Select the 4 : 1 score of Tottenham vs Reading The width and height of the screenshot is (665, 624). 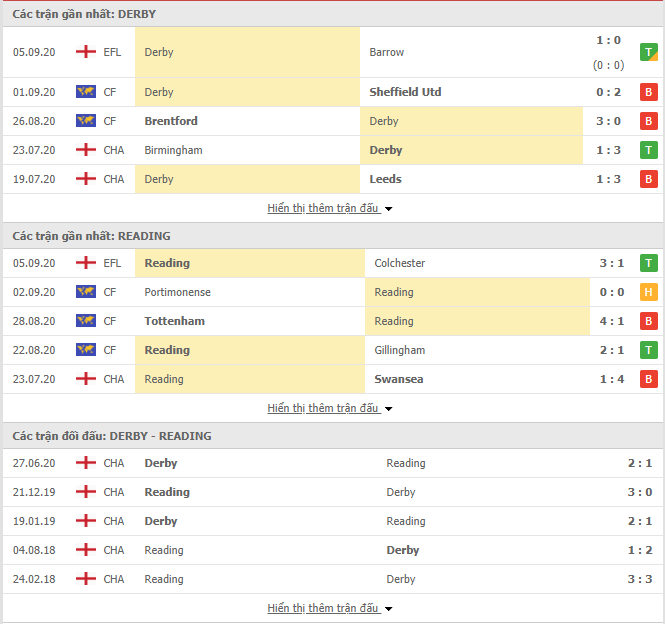click(x=612, y=321)
